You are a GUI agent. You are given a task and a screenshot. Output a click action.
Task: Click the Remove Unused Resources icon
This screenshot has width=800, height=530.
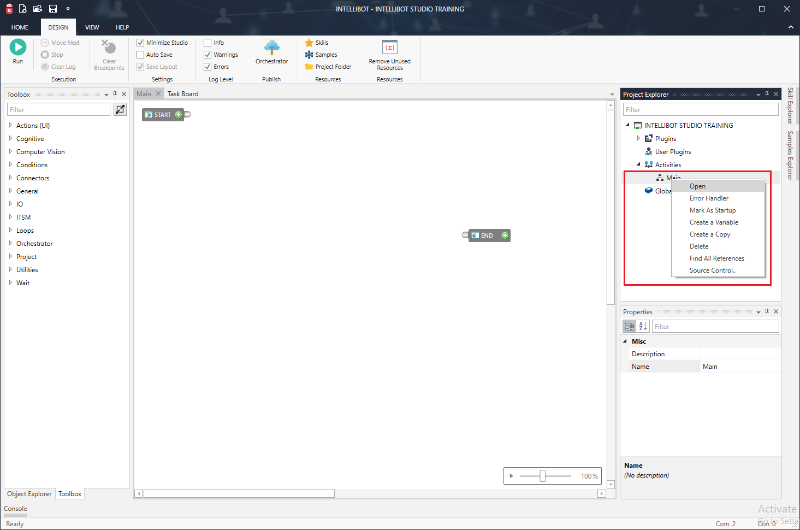click(x=390, y=50)
